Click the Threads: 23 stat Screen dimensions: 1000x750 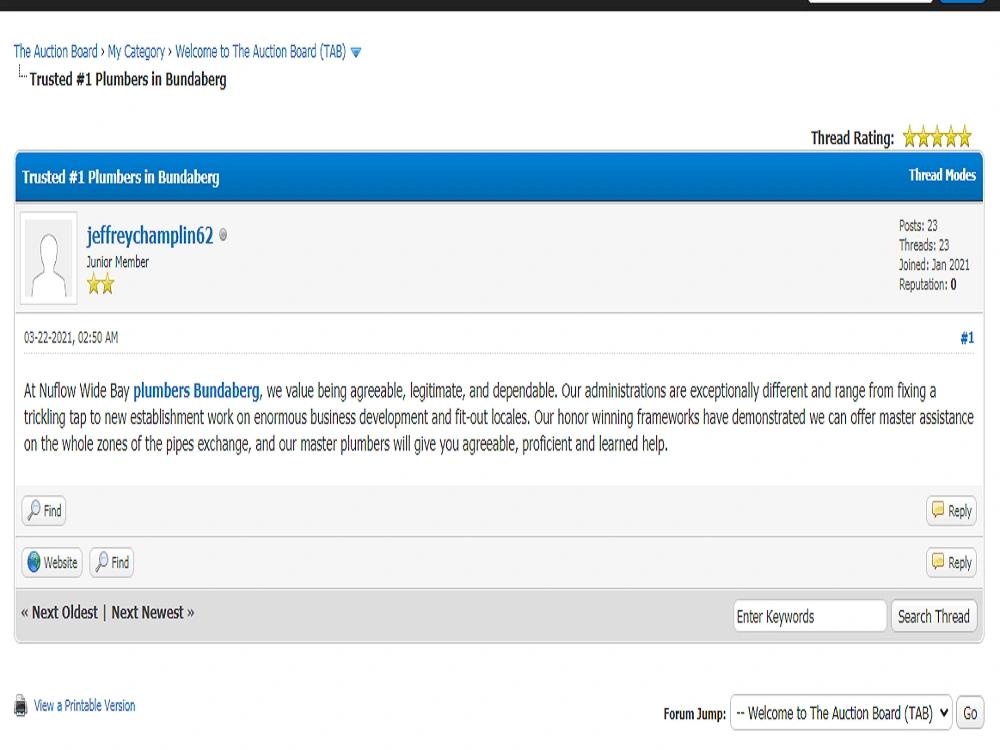click(923, 245)
